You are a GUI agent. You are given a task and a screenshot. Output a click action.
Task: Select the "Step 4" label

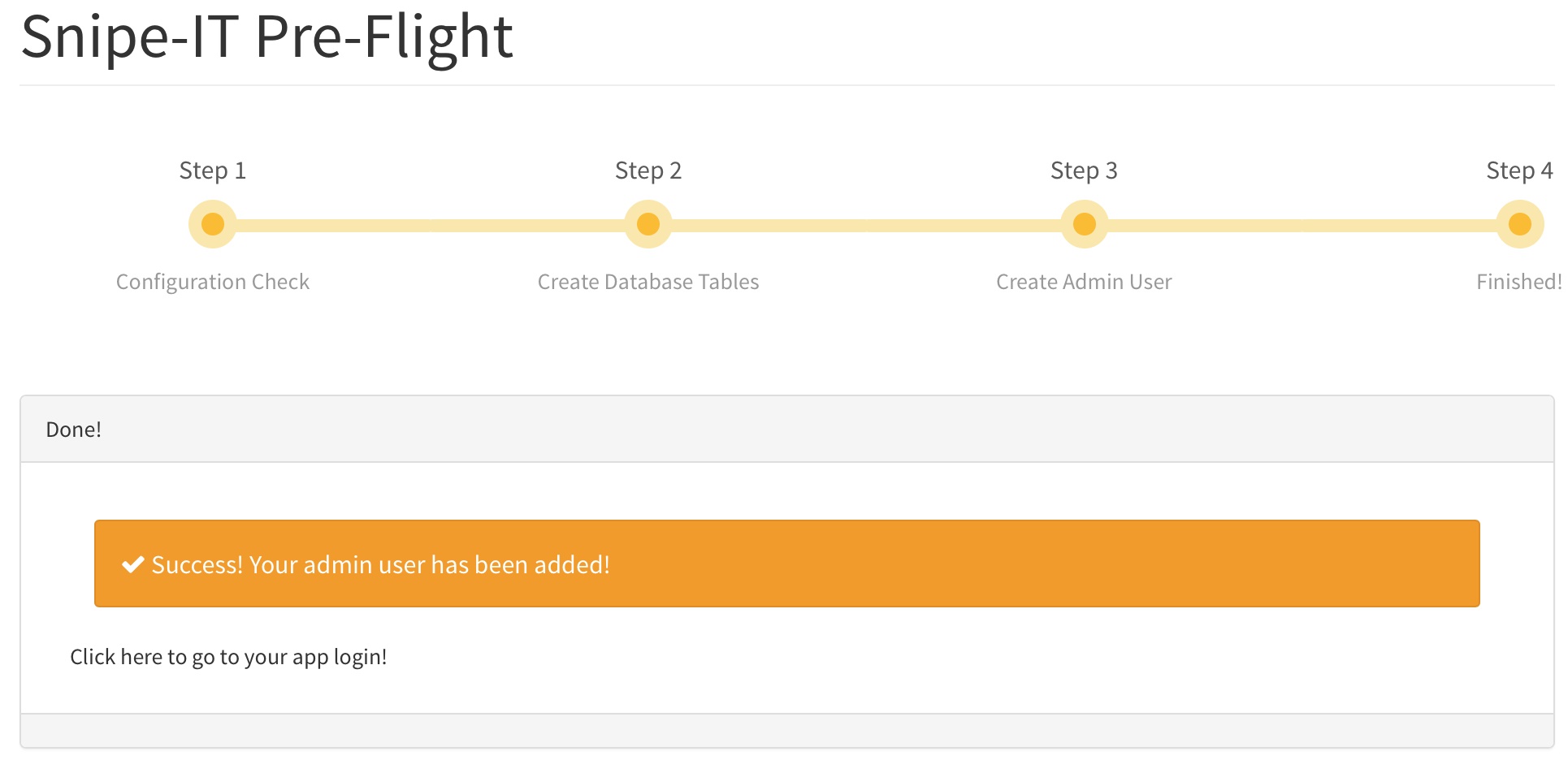[1519, 171]
